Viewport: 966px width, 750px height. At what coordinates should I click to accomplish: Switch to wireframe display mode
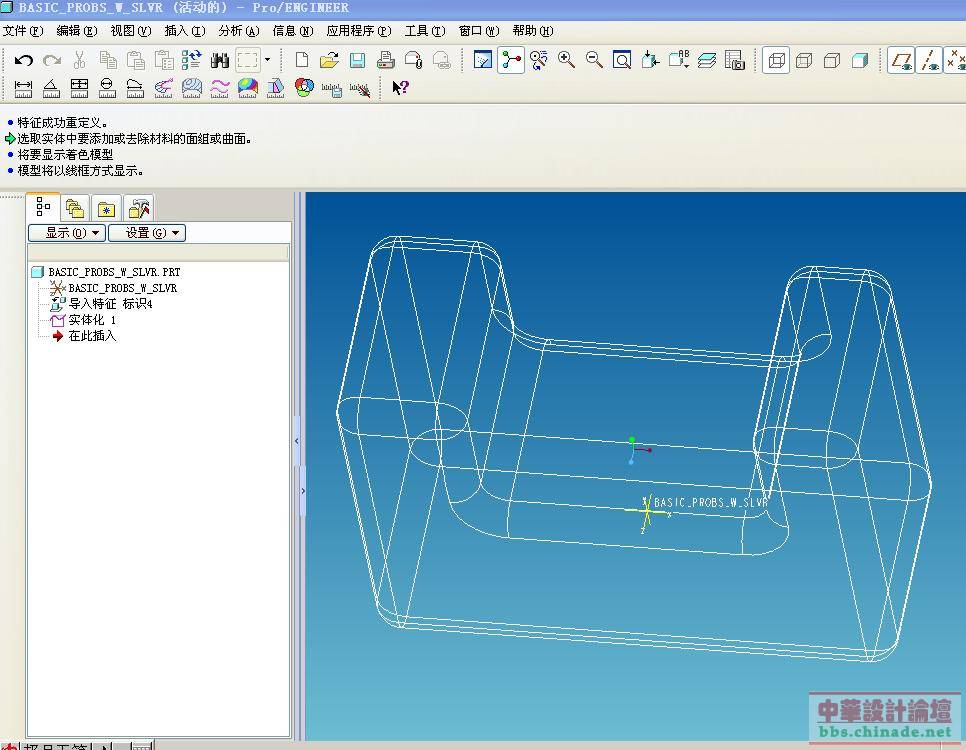(776, 60)
